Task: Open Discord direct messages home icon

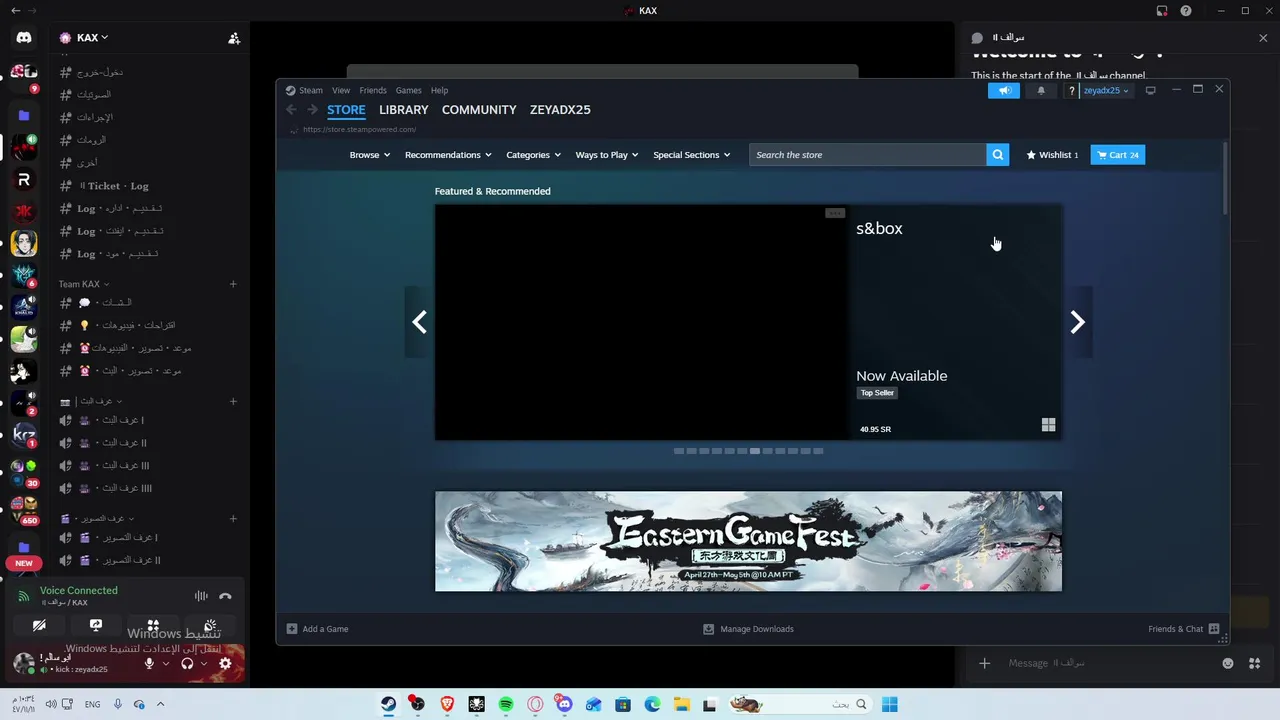Action: click(24, 38)
